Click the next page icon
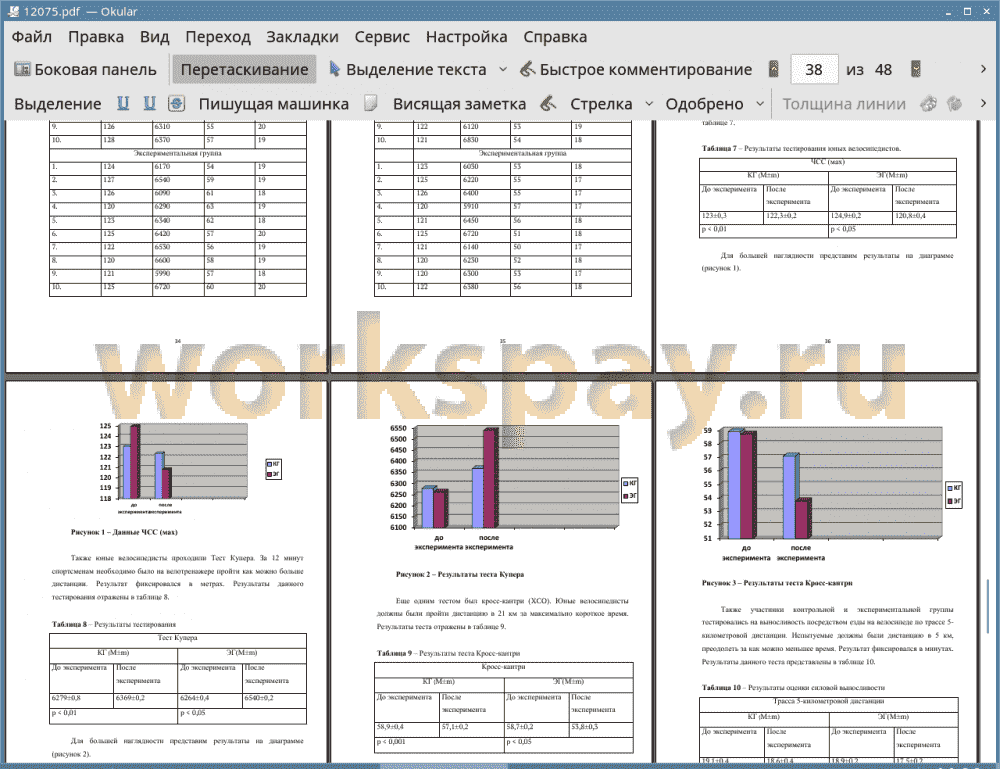Screen dimensions: 1000x769 [916, 69]
